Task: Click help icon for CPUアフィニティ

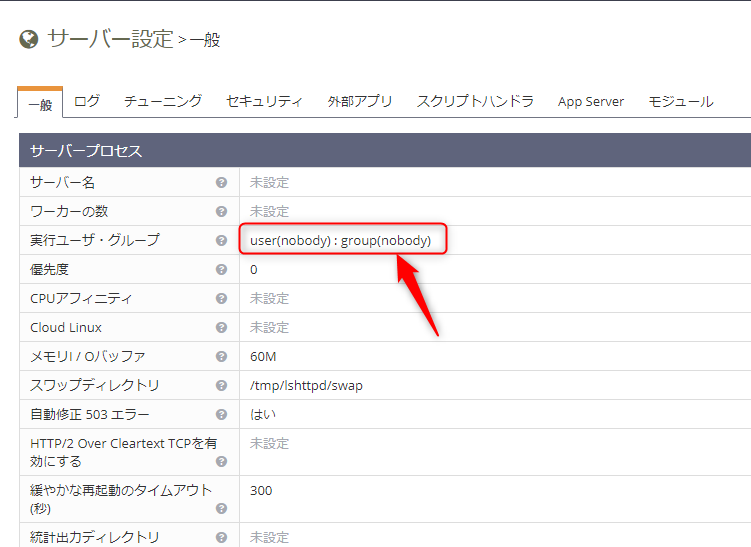Action: click(x=221, y=298)
